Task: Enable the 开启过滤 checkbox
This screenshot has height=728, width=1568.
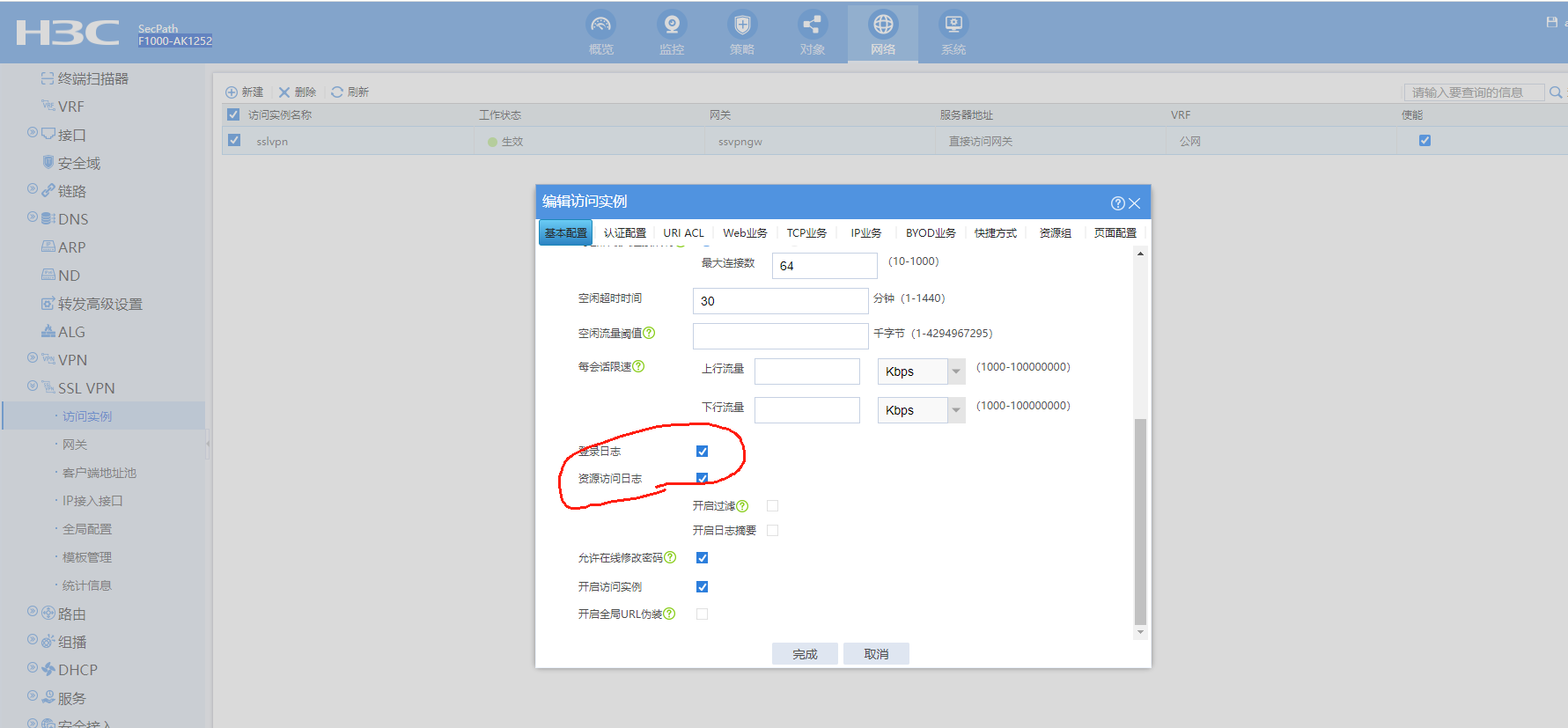Action: point(772,506)
